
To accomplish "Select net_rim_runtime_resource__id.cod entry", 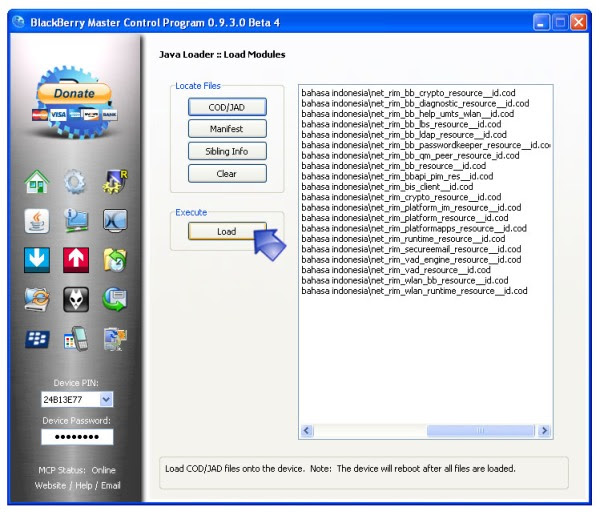I will click(403, 239).
